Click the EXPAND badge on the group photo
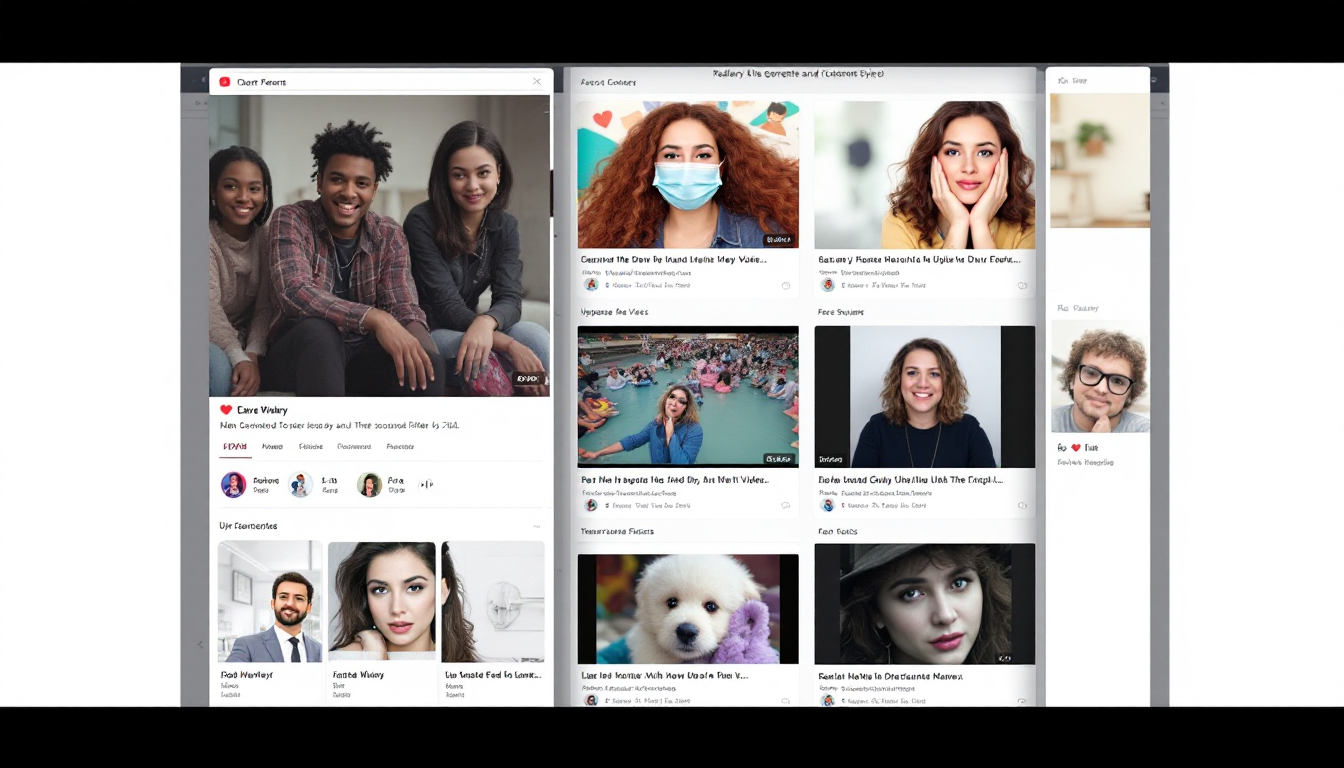 coord(528,379)
